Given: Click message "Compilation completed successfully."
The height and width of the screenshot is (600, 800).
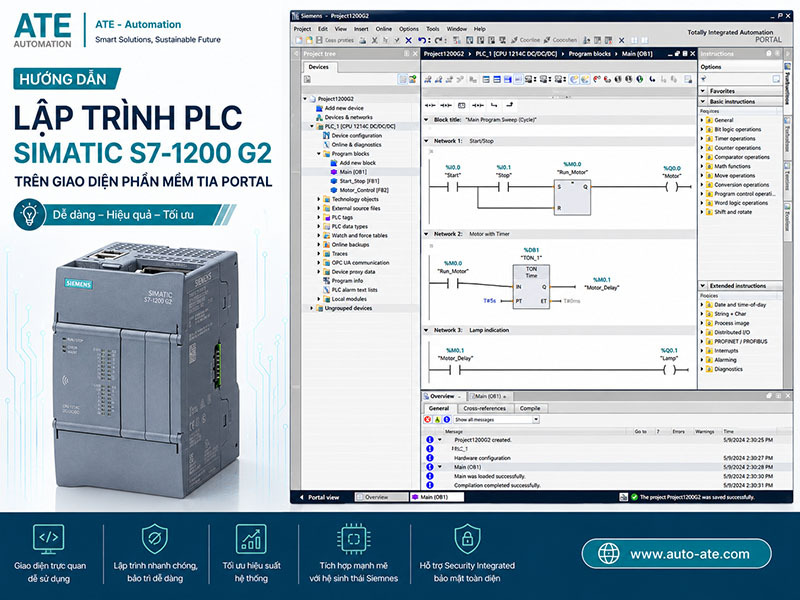Looking at the screenshot, I should pyautogui.click(x=497, y=485).
